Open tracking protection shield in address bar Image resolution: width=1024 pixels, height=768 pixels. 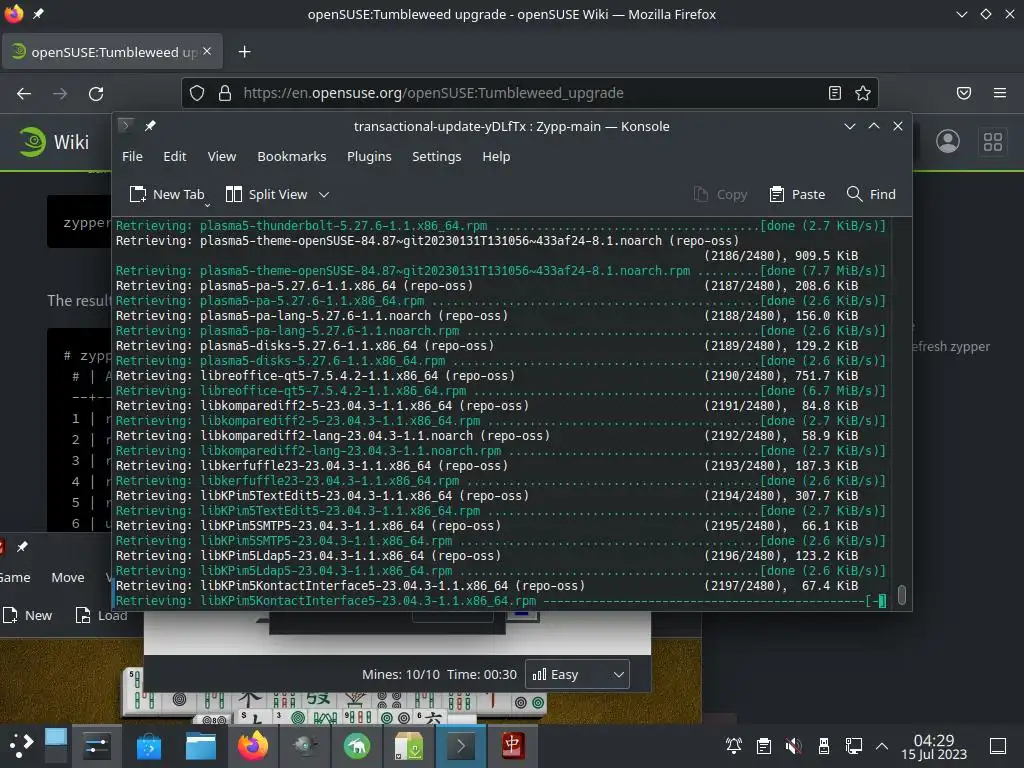pyautogui.click(x=197, y=93)
